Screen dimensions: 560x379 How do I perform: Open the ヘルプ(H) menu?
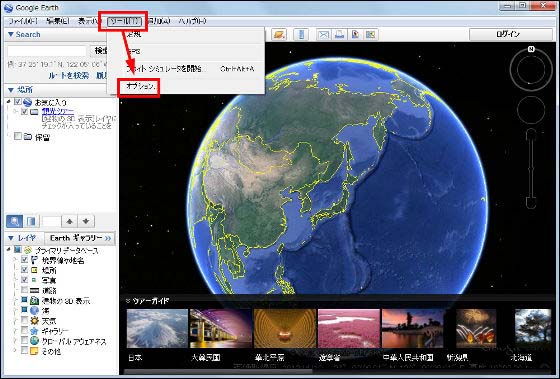tap(192, 21)
